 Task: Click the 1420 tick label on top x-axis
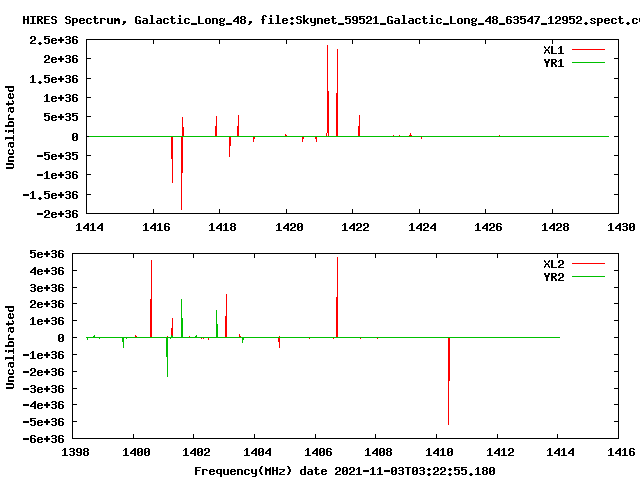[289, 227]
